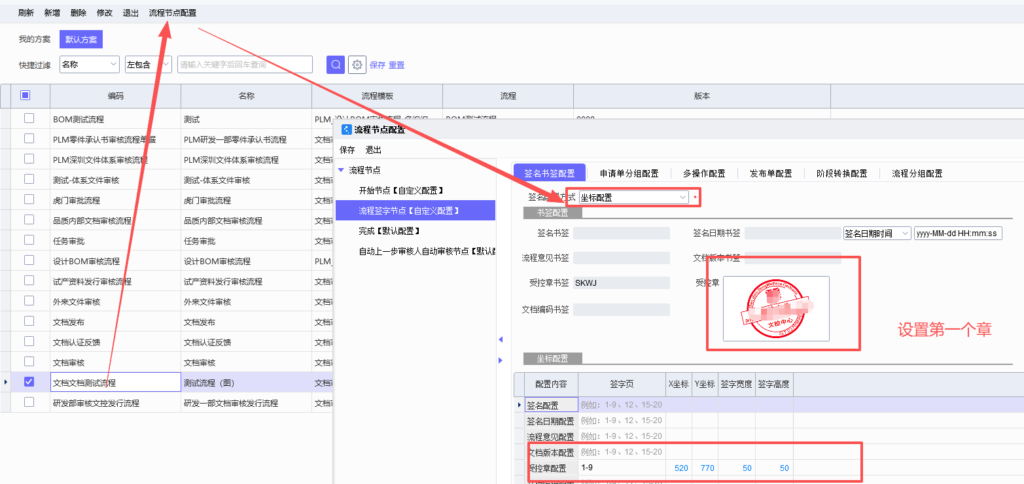The width and height of the screenshot is (1024, 484).
Task: Click the 名称 column header
Action: 246,95
